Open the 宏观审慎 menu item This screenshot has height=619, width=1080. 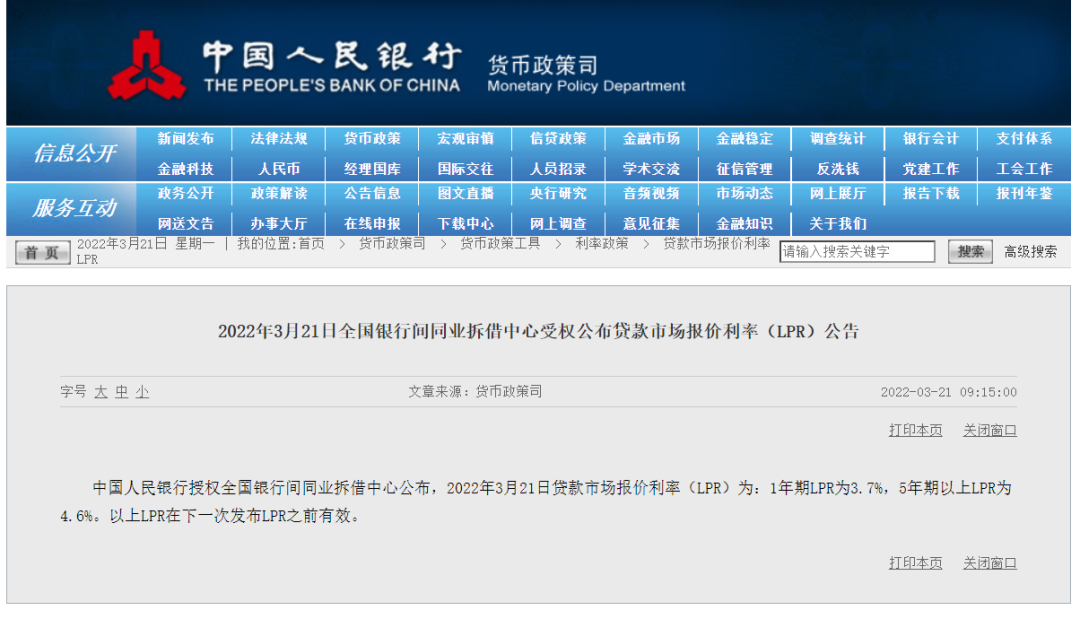[465, 138]
